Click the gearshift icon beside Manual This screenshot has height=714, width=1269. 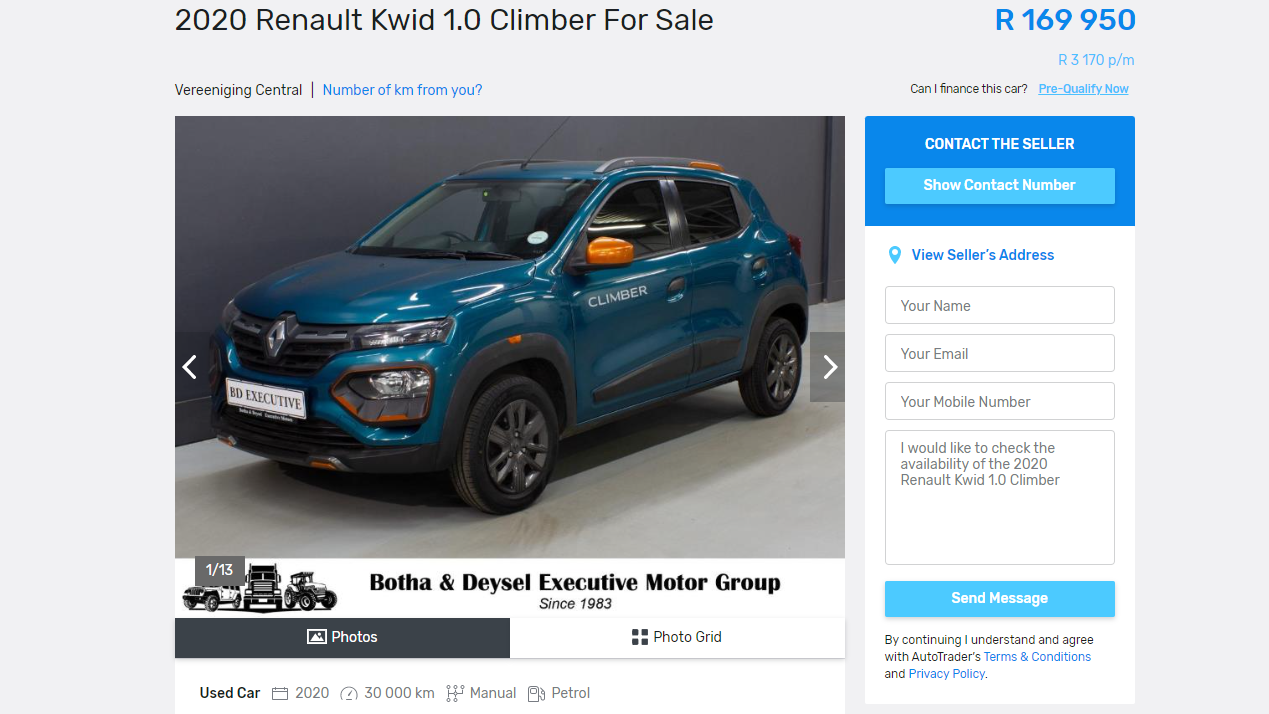pyautogui.click(x=455, y=693)
